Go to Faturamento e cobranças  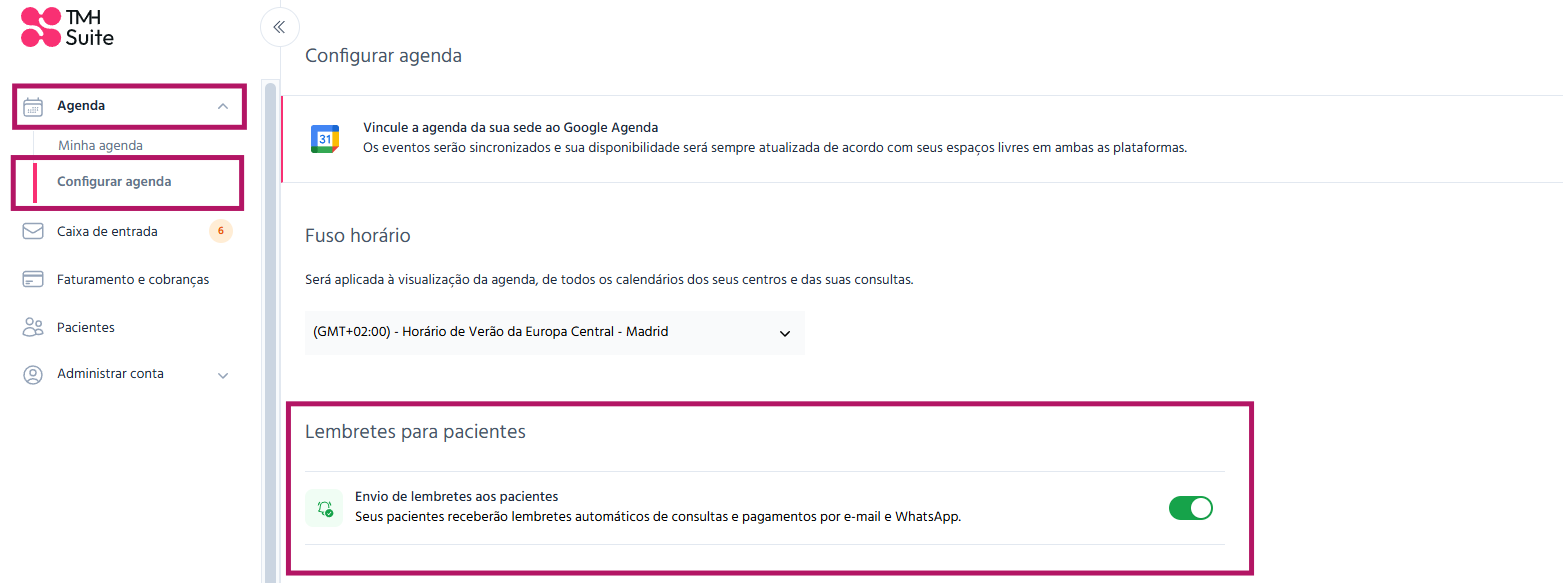tap(133, 279)
